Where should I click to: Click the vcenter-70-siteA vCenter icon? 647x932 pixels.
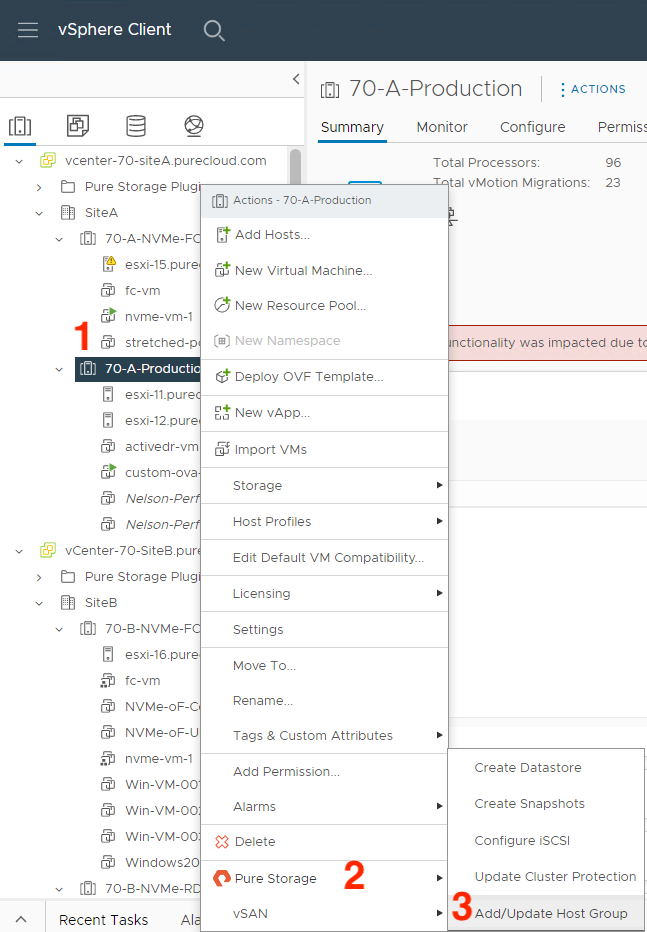[x=48, y=160]
